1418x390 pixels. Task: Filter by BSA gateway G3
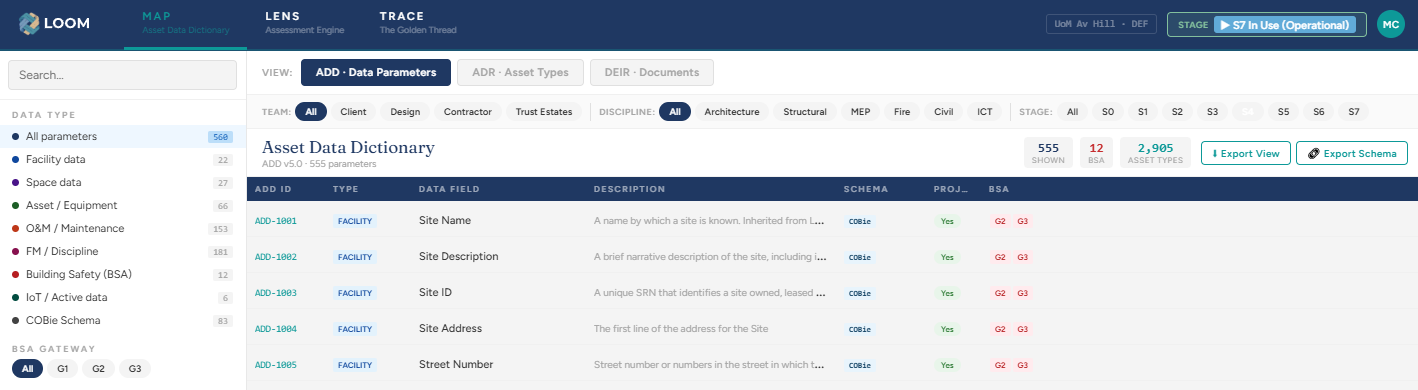coord(134,369)
